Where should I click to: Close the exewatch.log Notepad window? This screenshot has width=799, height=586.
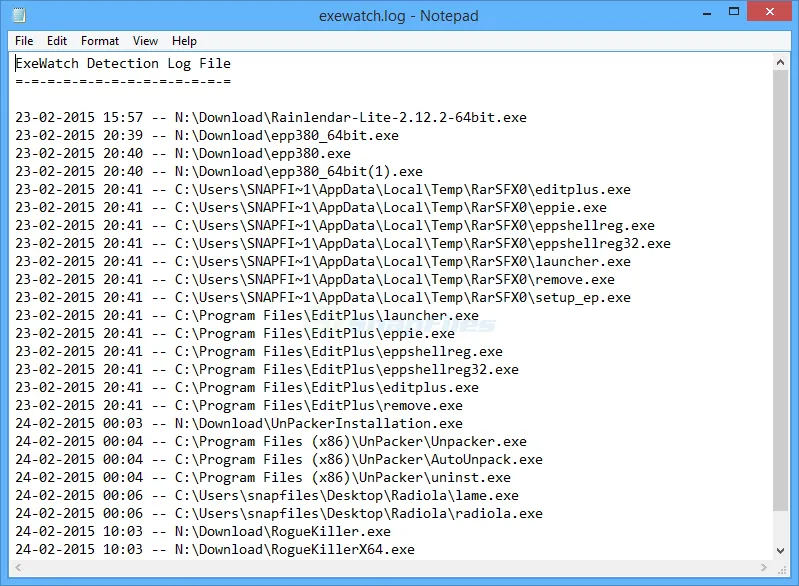coord(770,11)
